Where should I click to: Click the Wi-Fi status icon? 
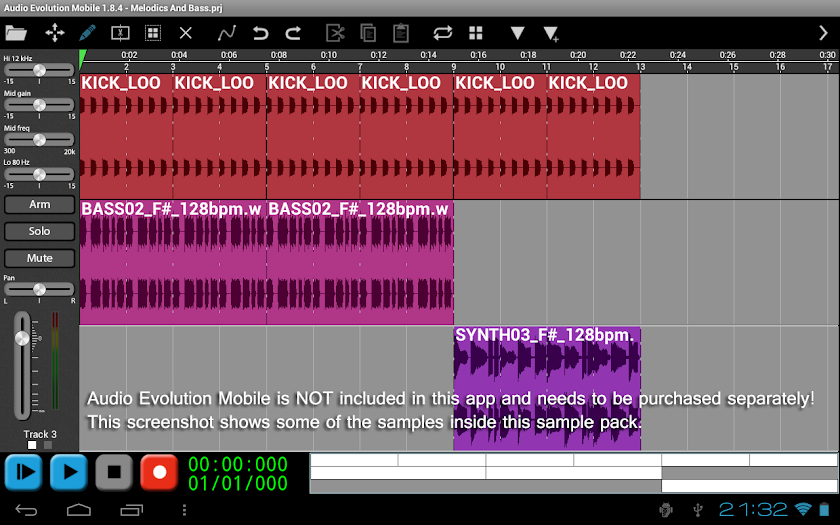pos(803,509)
